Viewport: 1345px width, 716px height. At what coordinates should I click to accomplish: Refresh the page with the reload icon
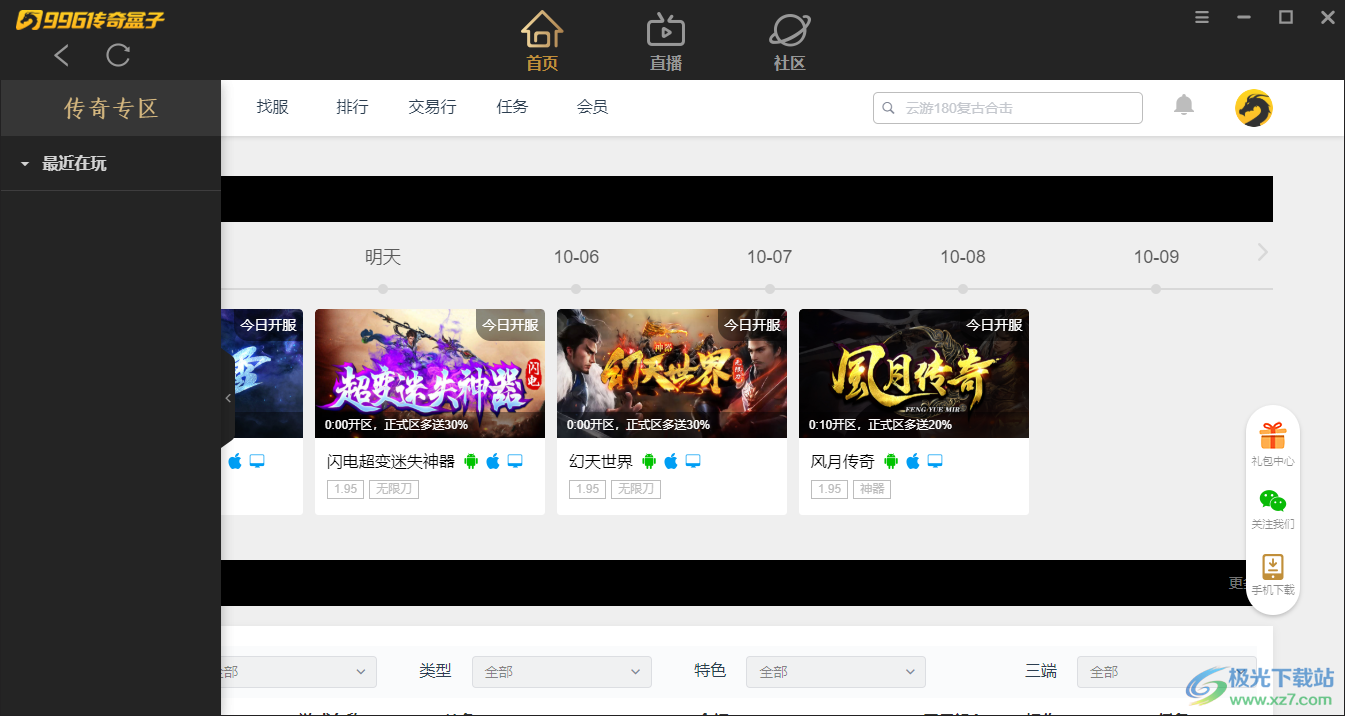[x=118, y=56]
